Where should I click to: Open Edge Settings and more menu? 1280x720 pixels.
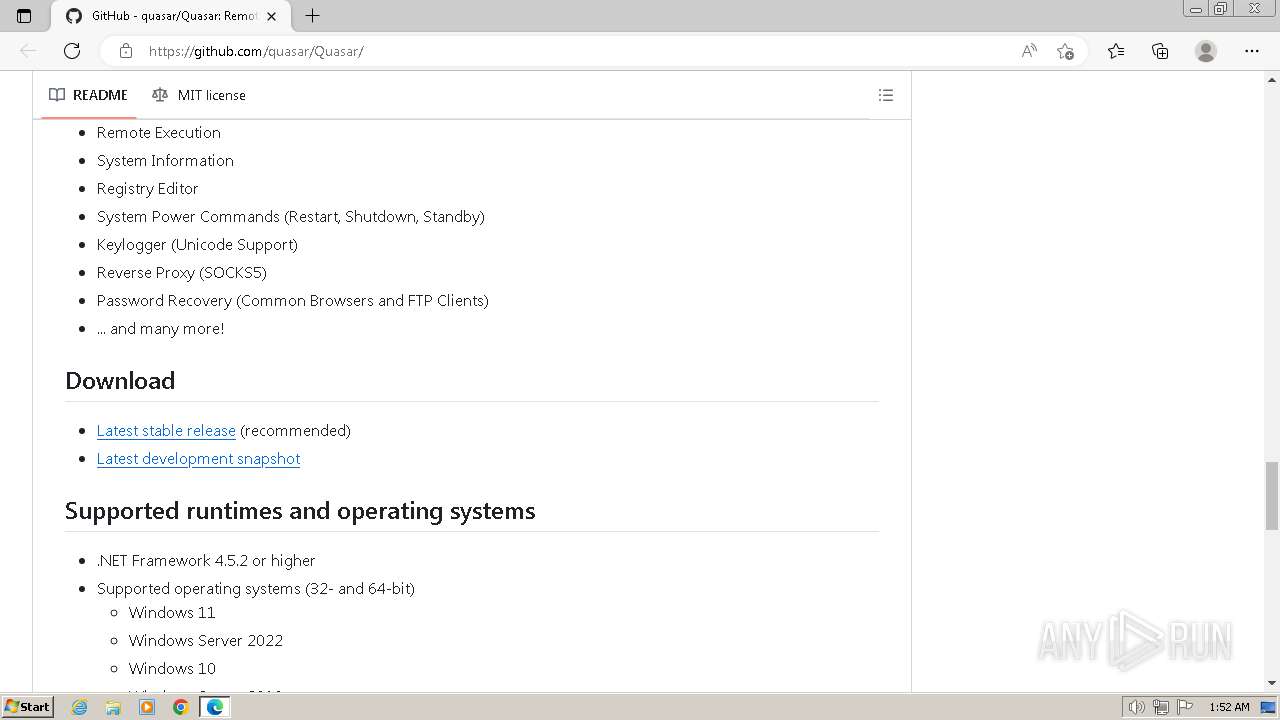pos(1252,51)
